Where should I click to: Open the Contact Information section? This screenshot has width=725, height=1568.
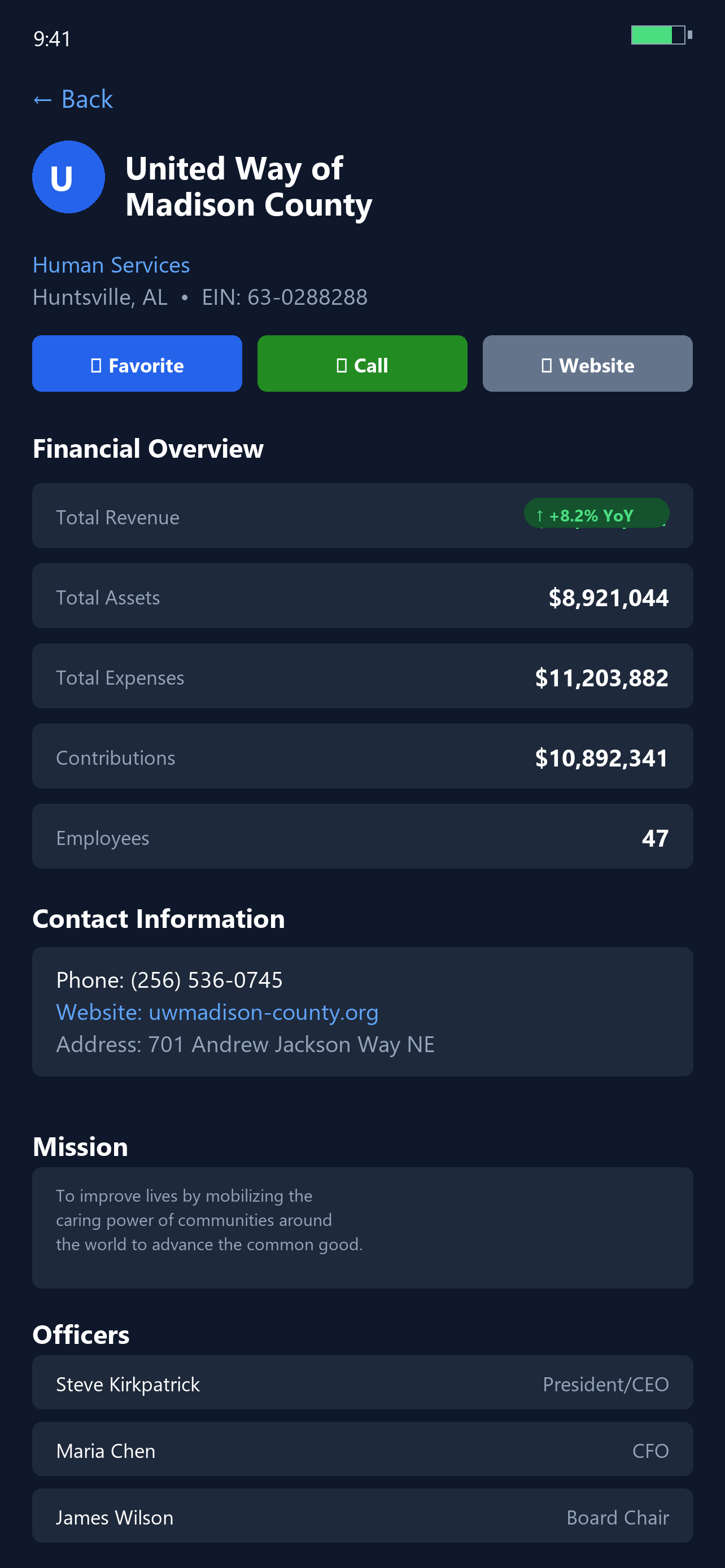[x=159, y=918]
